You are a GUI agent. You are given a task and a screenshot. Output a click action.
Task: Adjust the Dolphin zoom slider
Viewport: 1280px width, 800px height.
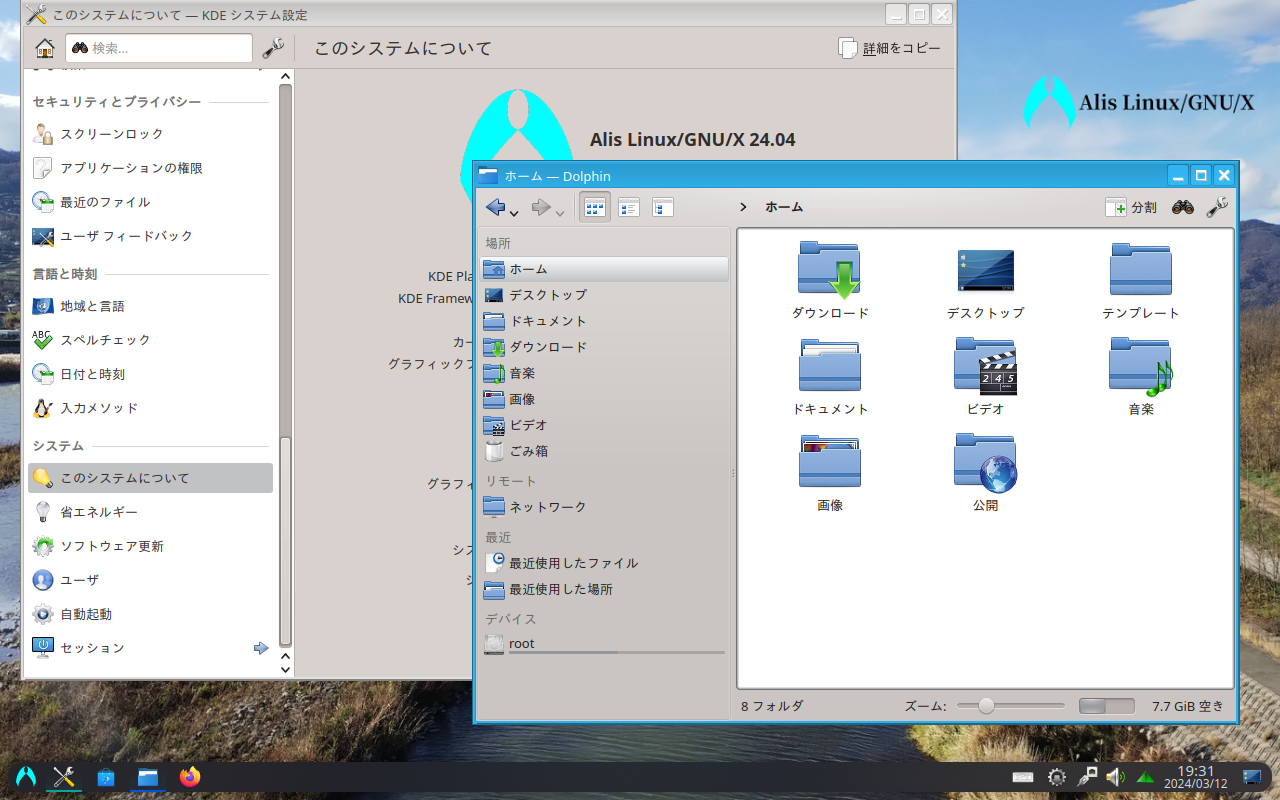pos(1010,706)
